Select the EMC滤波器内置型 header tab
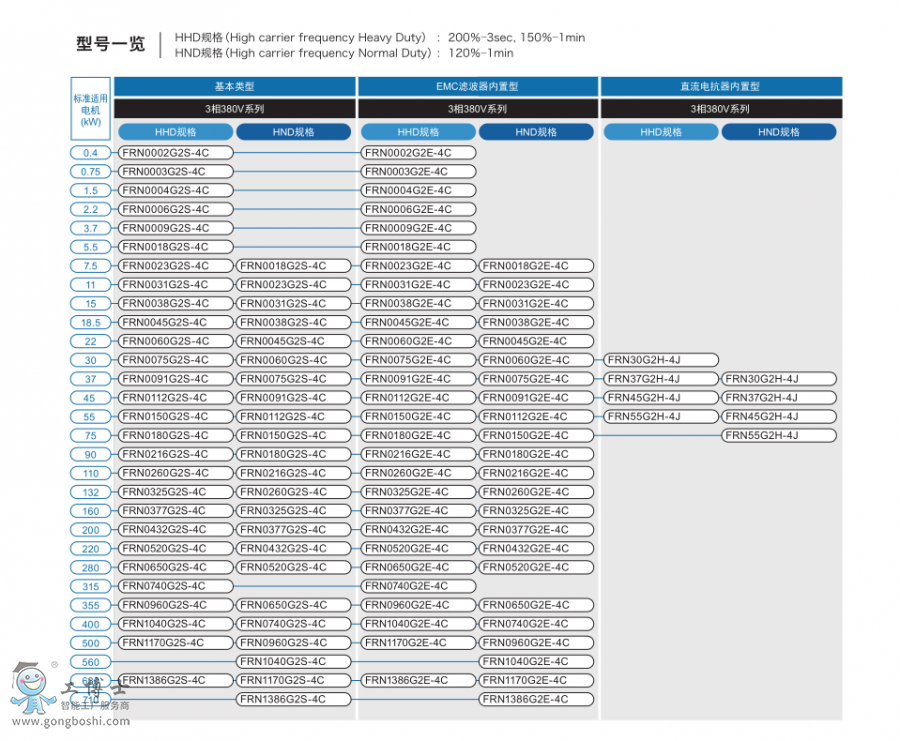Screen dimensions: 900x741 click(477, 87)
